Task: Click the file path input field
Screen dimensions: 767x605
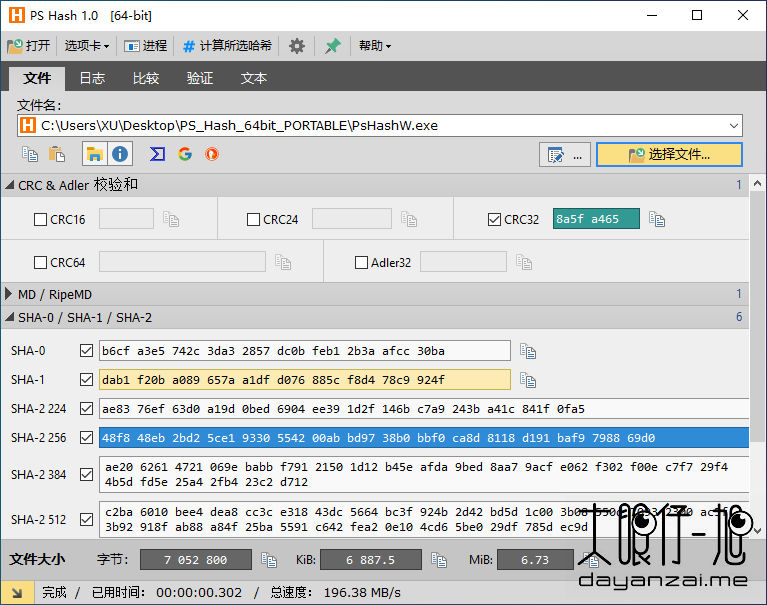Action: (x=380, y=126)
